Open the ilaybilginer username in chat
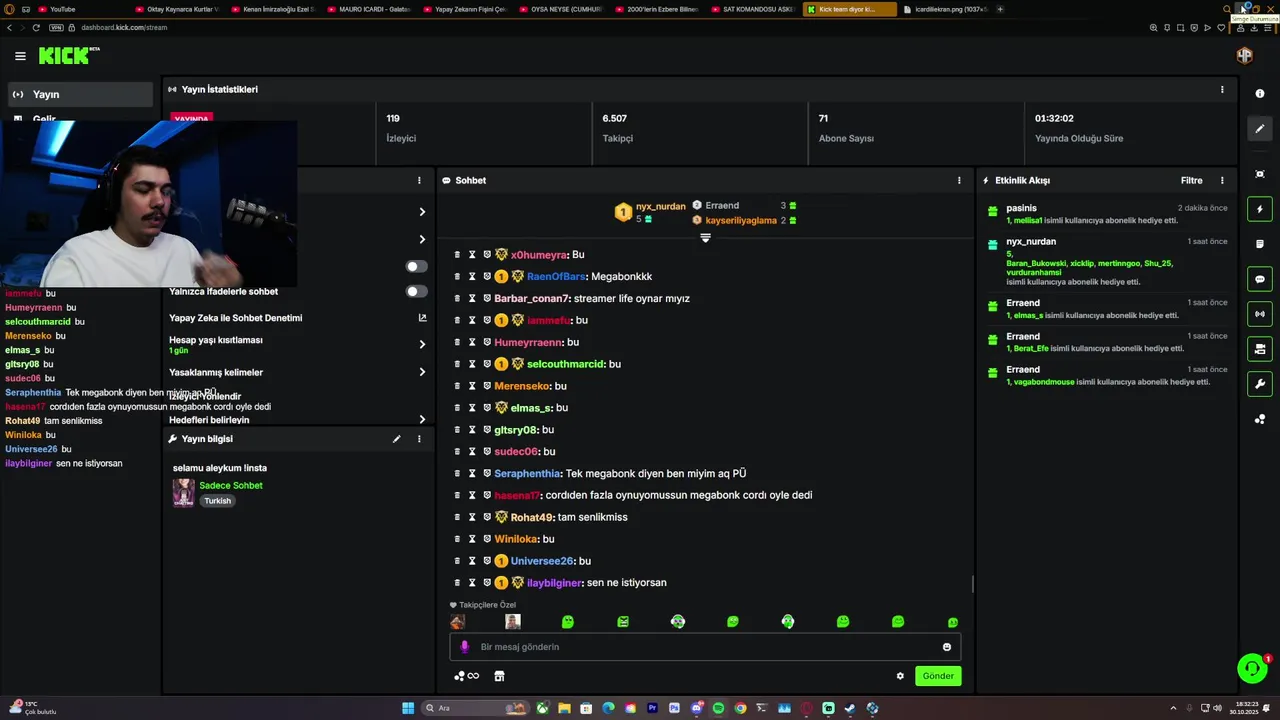 [x=554, y=583]
